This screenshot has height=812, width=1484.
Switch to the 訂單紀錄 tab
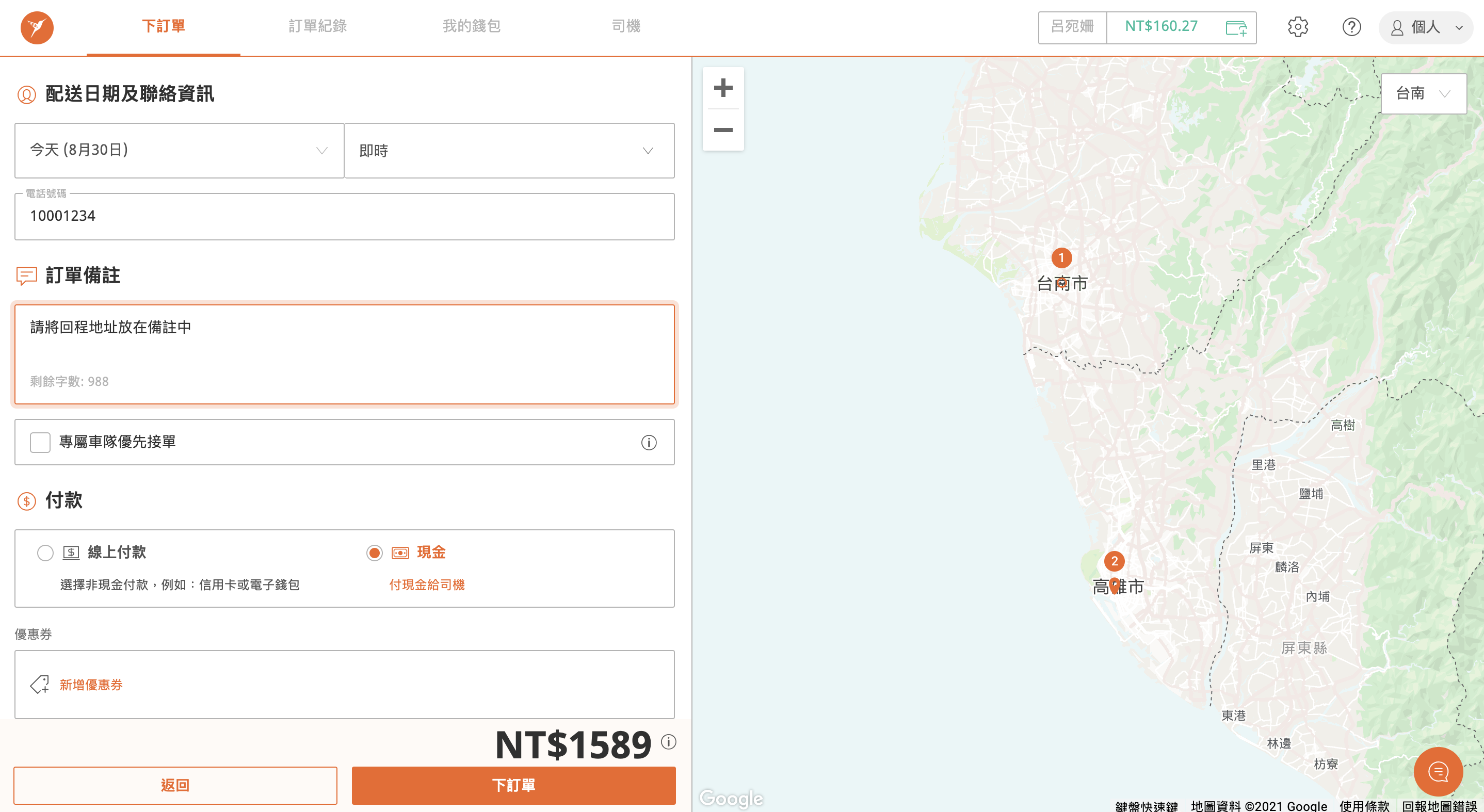point(317,26)
